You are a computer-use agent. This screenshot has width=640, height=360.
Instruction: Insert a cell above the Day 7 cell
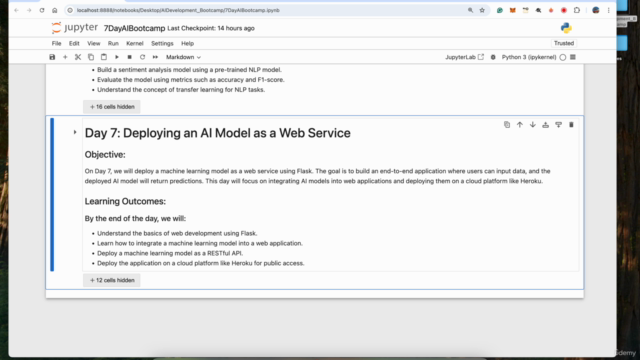click(545, 124)
